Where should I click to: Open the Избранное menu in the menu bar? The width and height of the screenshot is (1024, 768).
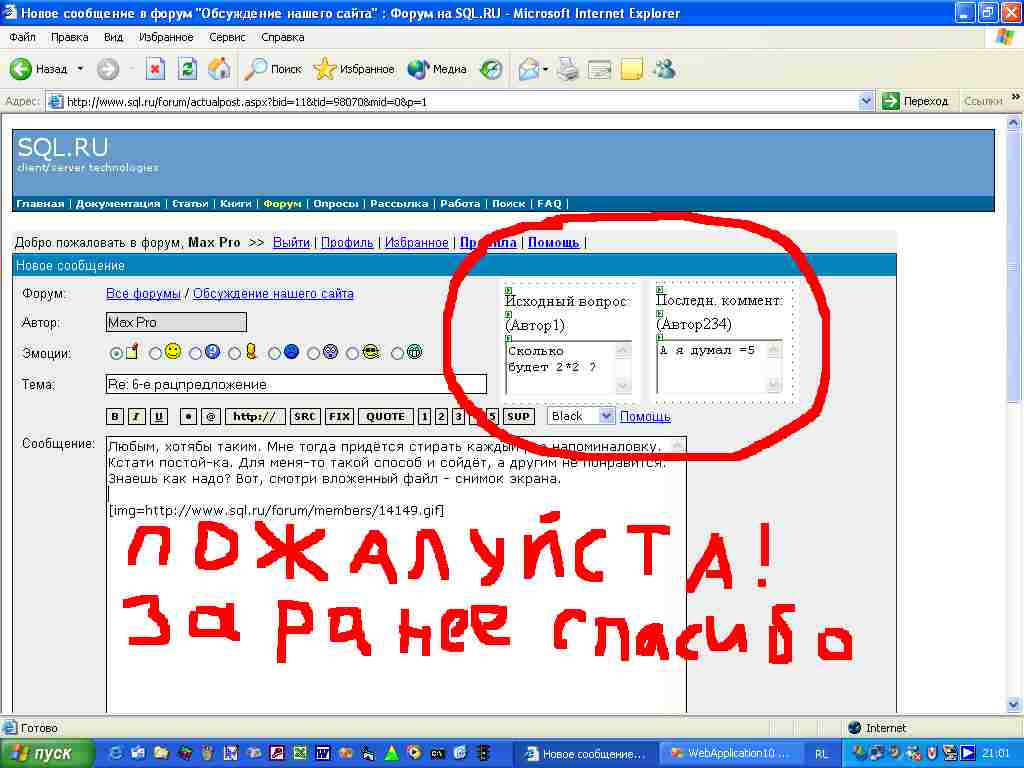[x=166, y=37]
